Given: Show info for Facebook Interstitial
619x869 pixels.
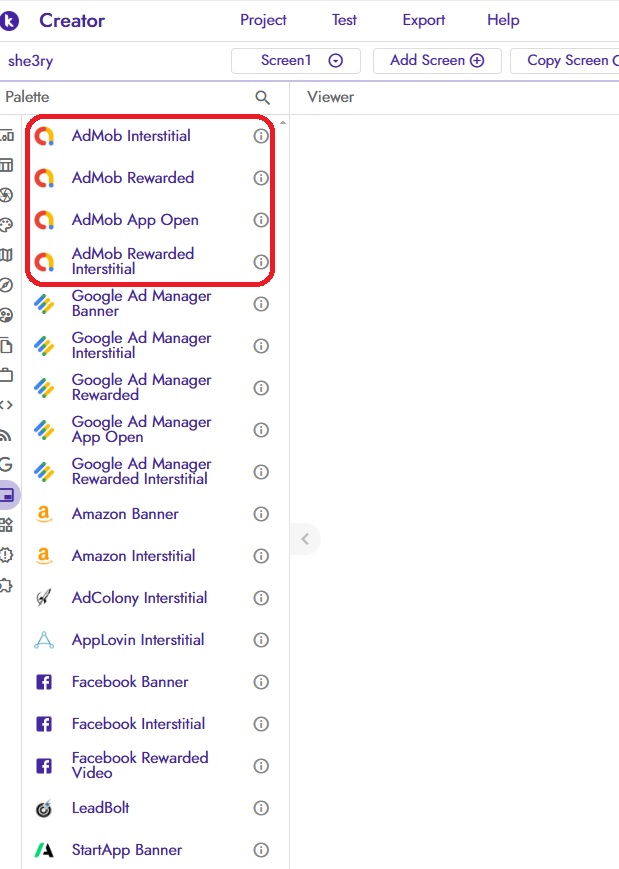Looking at the screenshot, I should [260, 724].
